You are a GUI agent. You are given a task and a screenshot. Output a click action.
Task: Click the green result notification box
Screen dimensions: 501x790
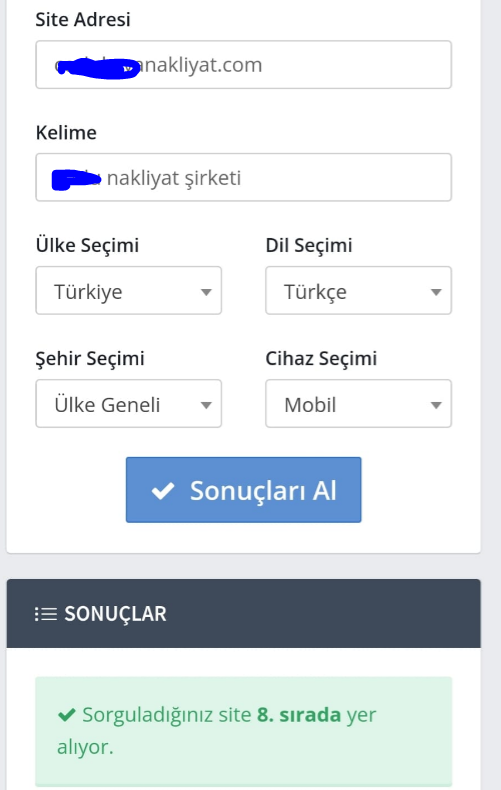[x=243, y=731]
